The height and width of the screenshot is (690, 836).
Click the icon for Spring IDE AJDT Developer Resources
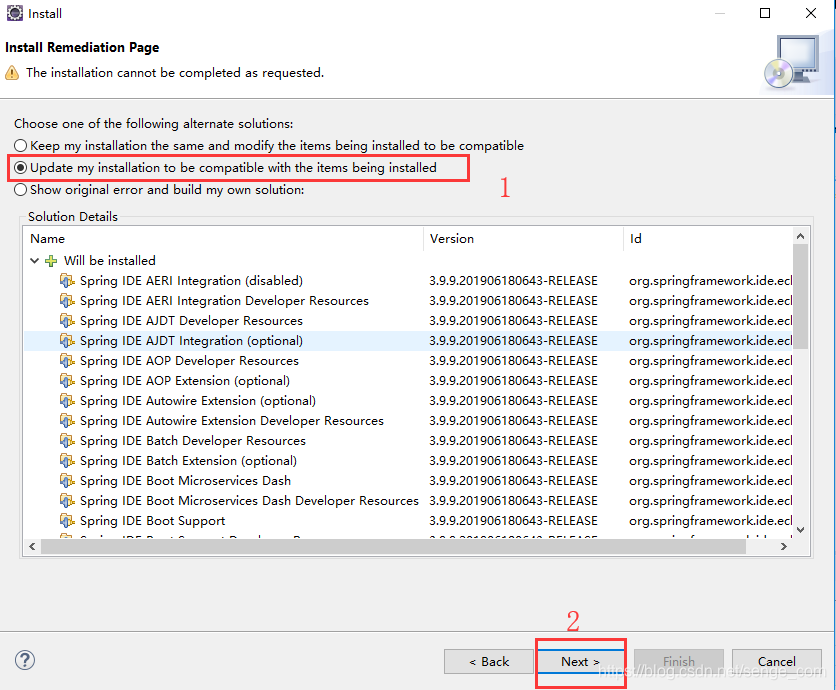click(67, 320)
